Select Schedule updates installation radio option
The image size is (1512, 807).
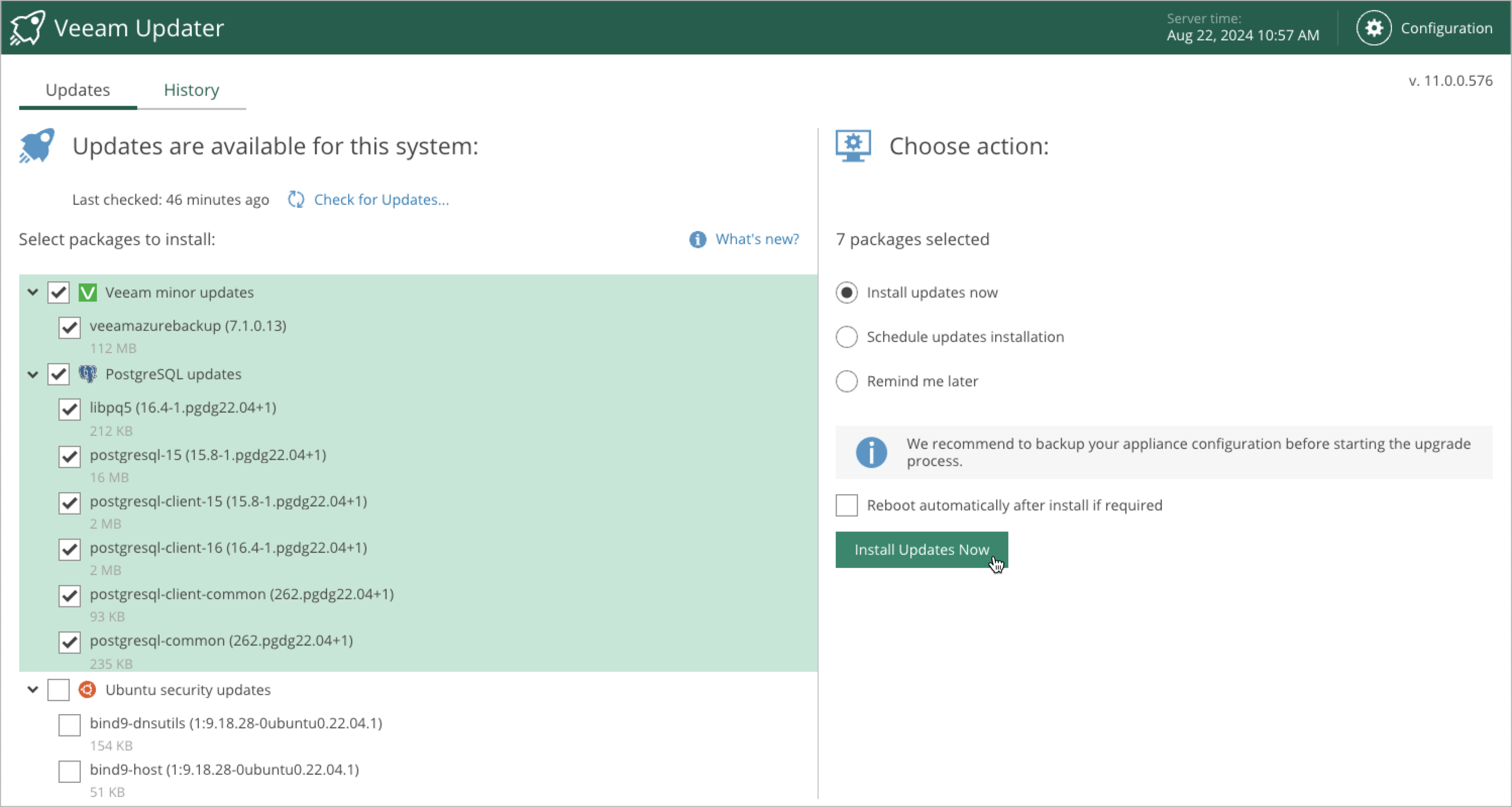tap(846, 336)
